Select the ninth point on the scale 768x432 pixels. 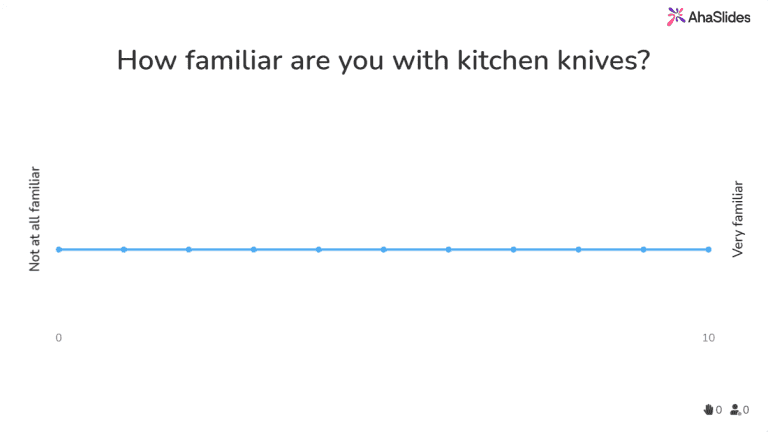tap(579, 249)
